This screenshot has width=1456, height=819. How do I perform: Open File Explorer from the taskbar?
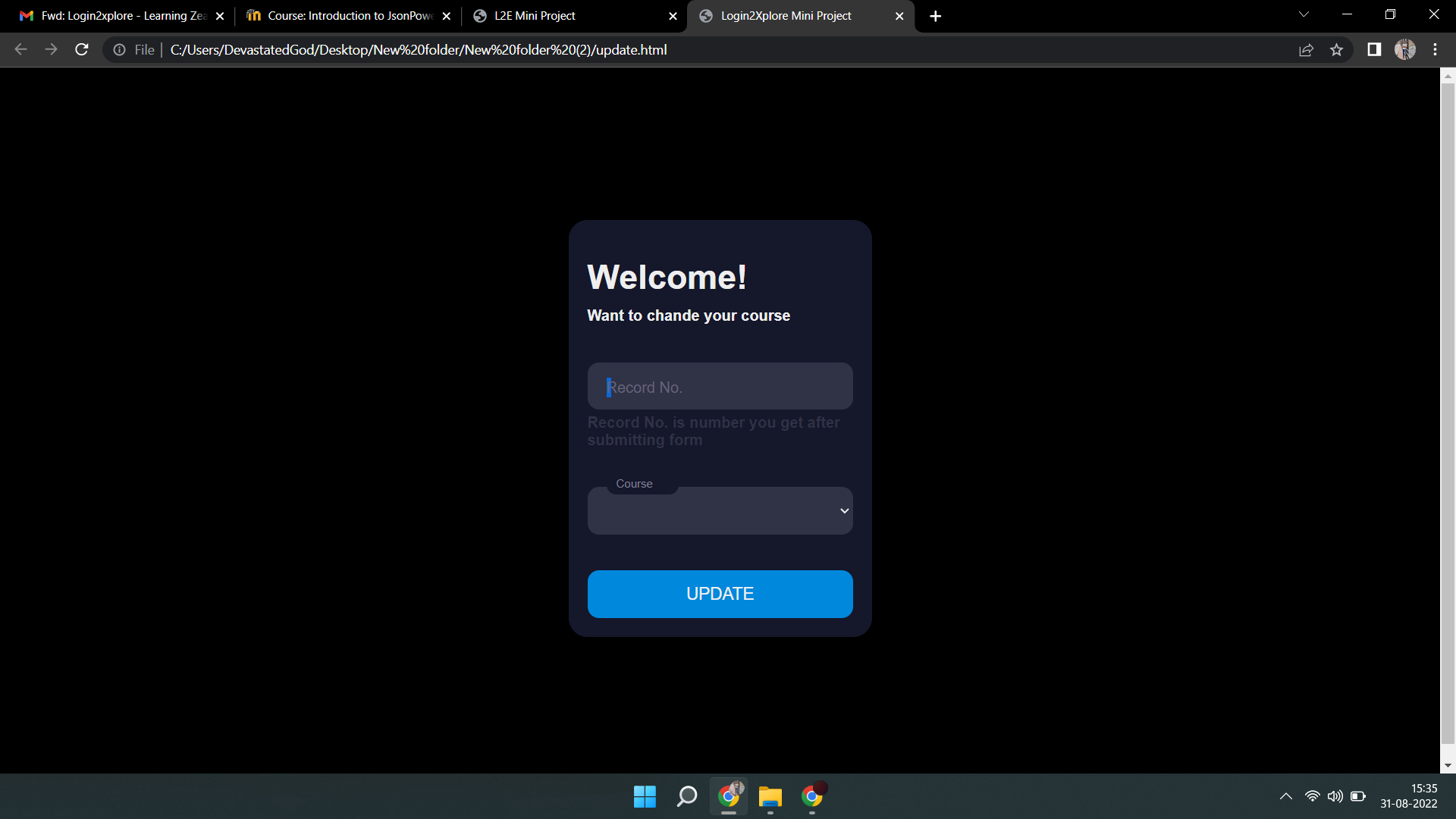[x=770, y=796]
